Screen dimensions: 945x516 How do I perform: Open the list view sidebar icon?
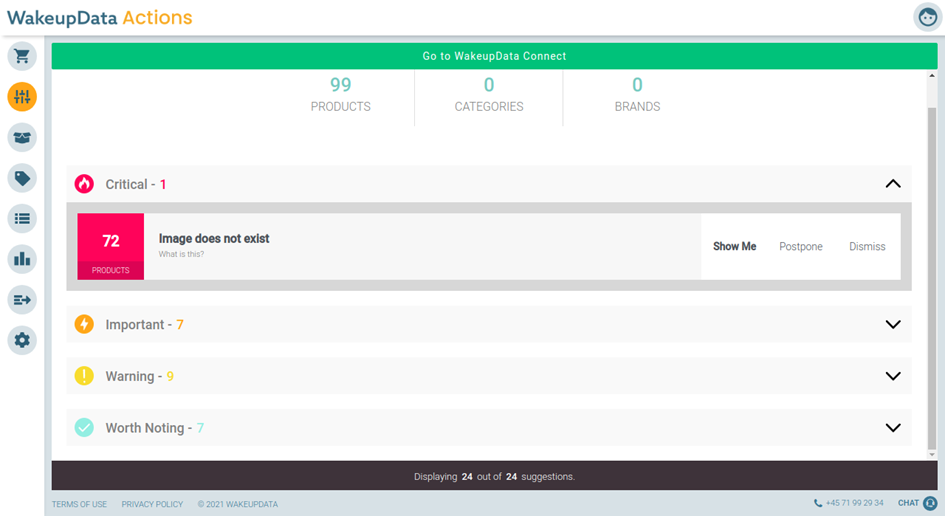22,219
